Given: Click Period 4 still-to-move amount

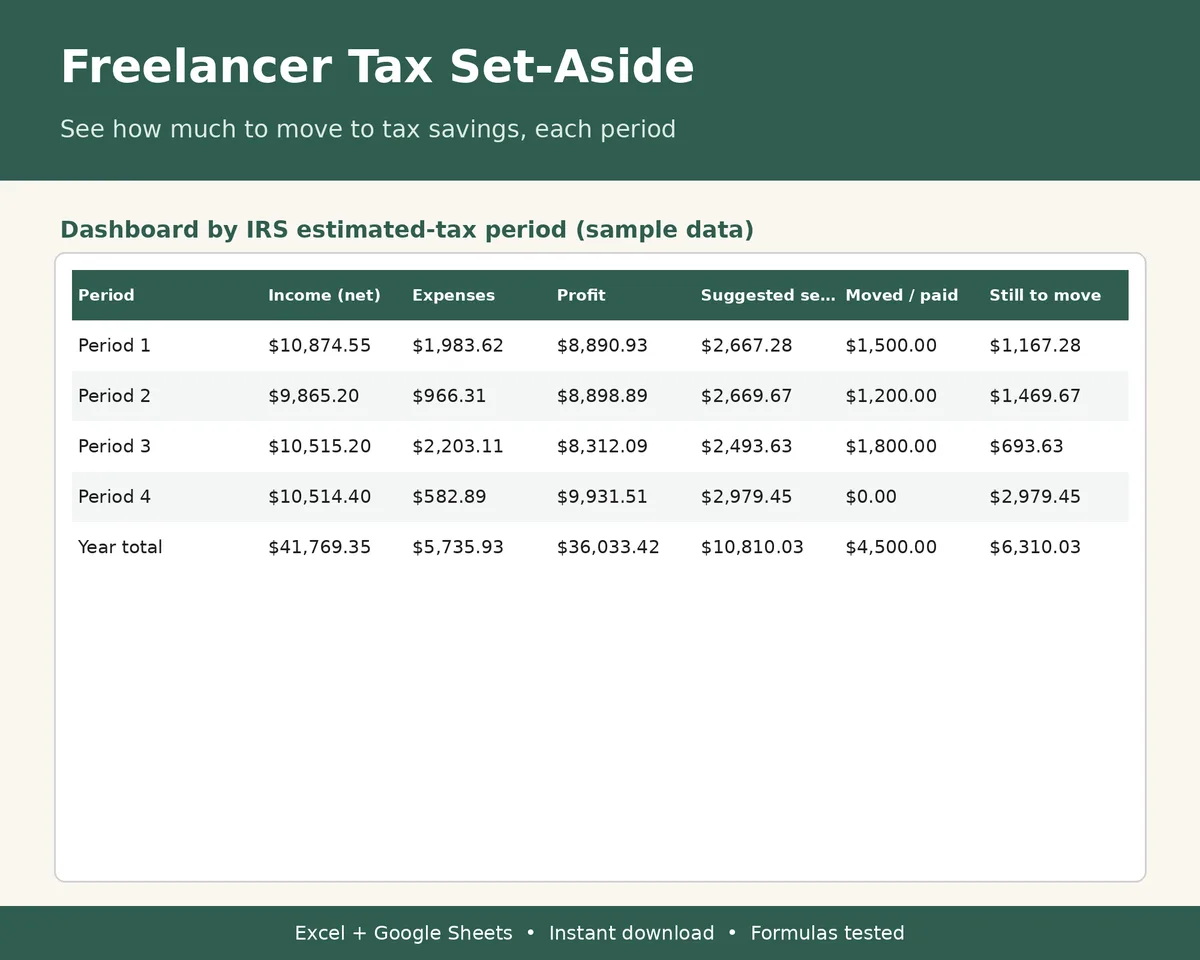Looking at the screenshot, I should pyautogui.click(x=1035, y=496).
